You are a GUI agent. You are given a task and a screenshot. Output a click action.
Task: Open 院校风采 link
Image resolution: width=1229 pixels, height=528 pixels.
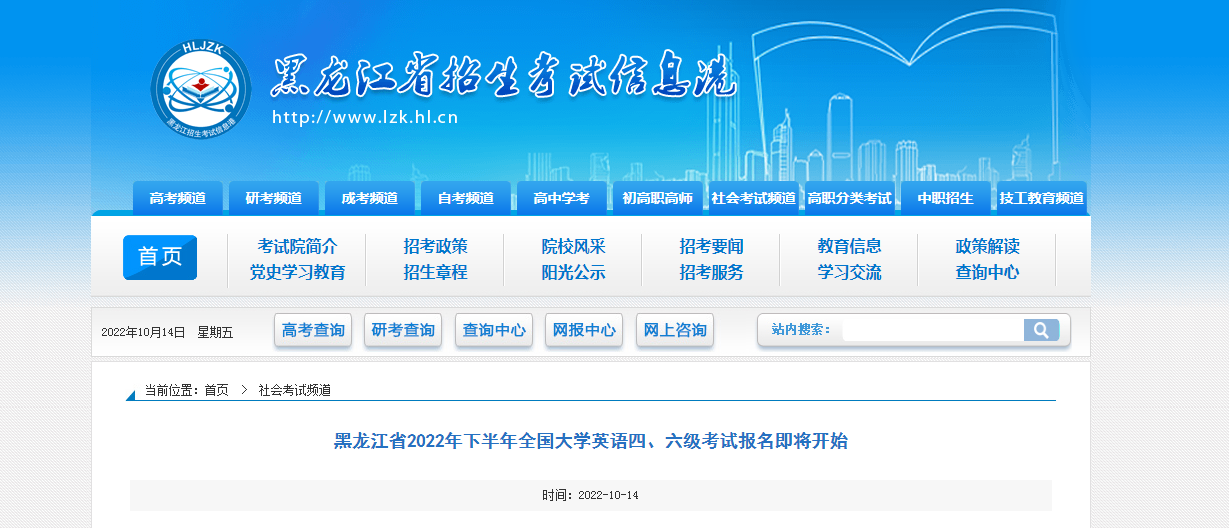coord(573,246)
